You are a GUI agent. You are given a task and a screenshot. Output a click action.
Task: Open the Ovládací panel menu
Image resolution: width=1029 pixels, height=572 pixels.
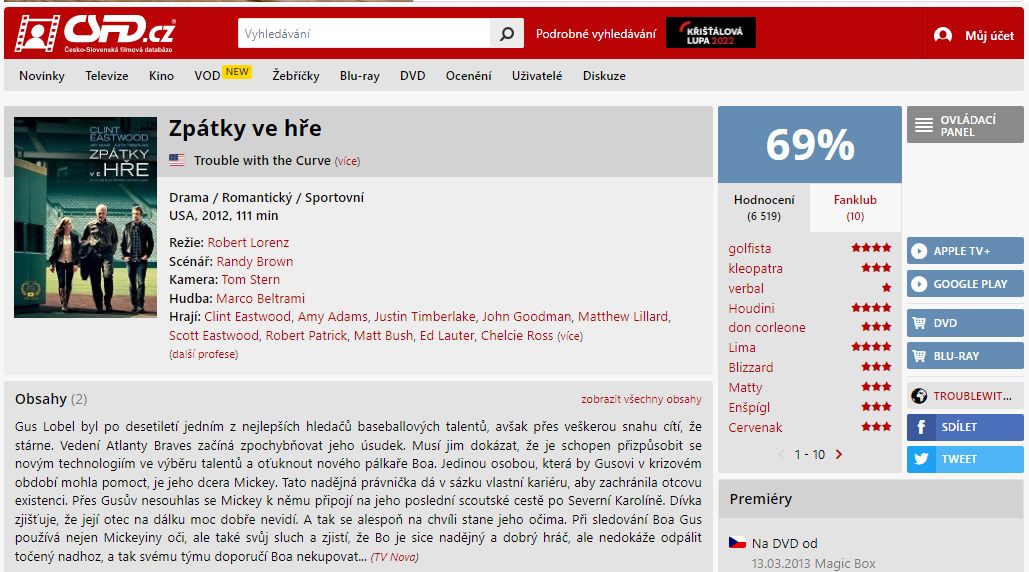pos(965,126)
